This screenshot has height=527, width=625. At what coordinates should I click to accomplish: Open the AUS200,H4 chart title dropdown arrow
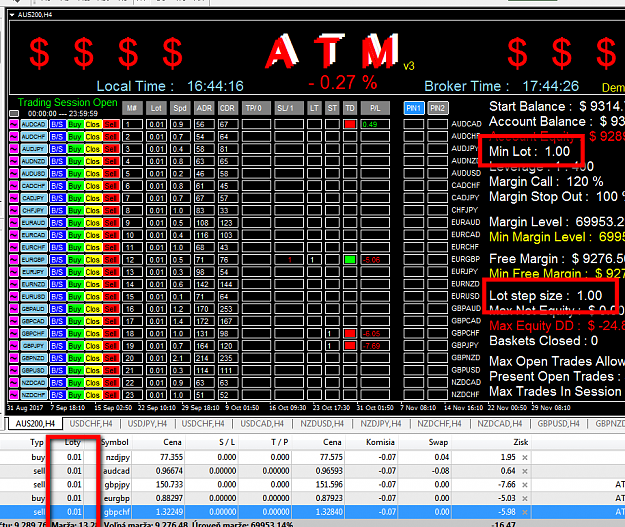(x=12, y=15)
